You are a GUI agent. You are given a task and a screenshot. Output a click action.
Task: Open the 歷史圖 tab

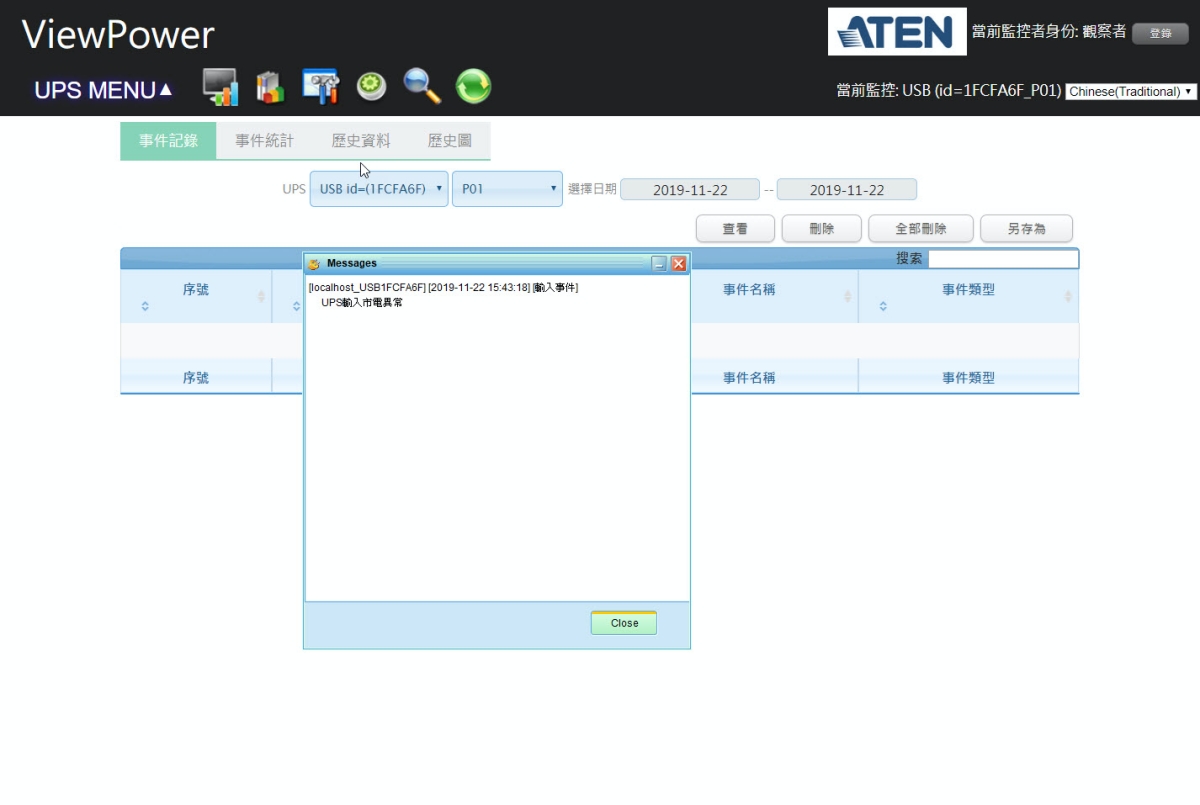(450, 141)
